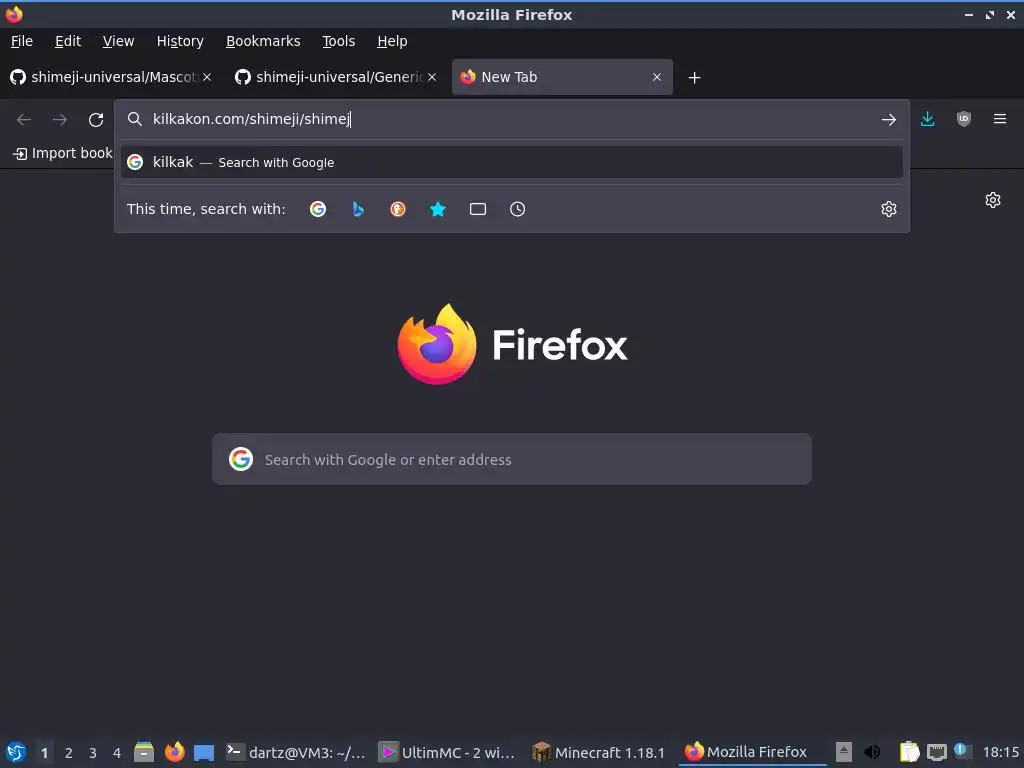Open the Edit menu

68,41
